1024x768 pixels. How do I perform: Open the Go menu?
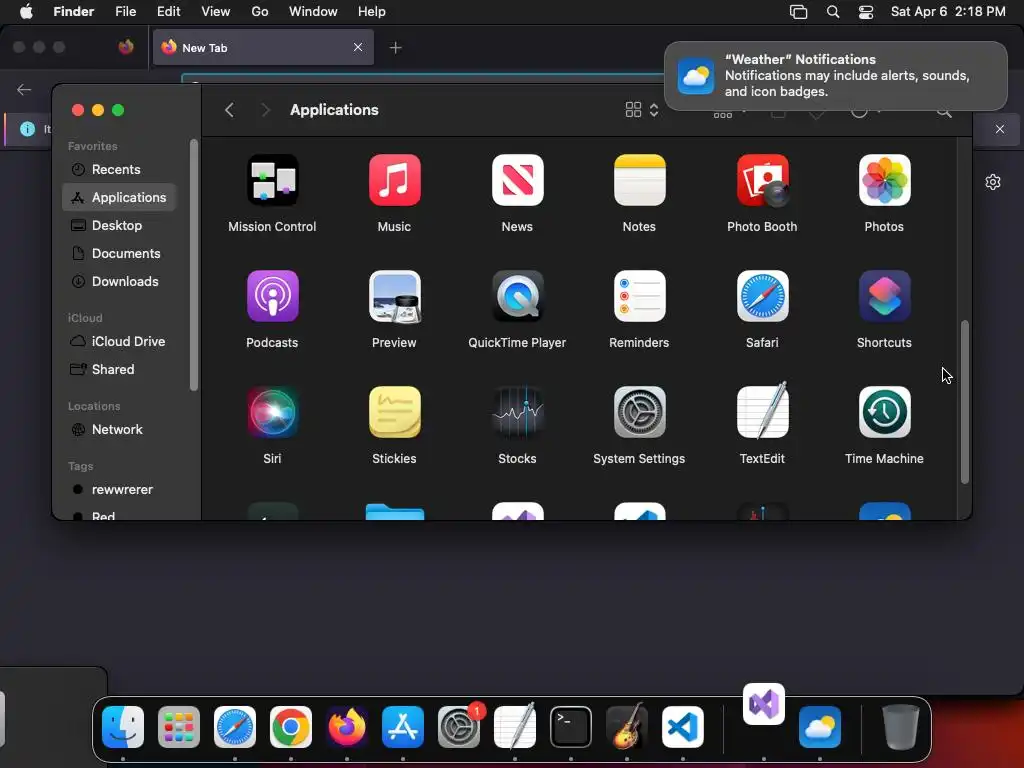260,12
